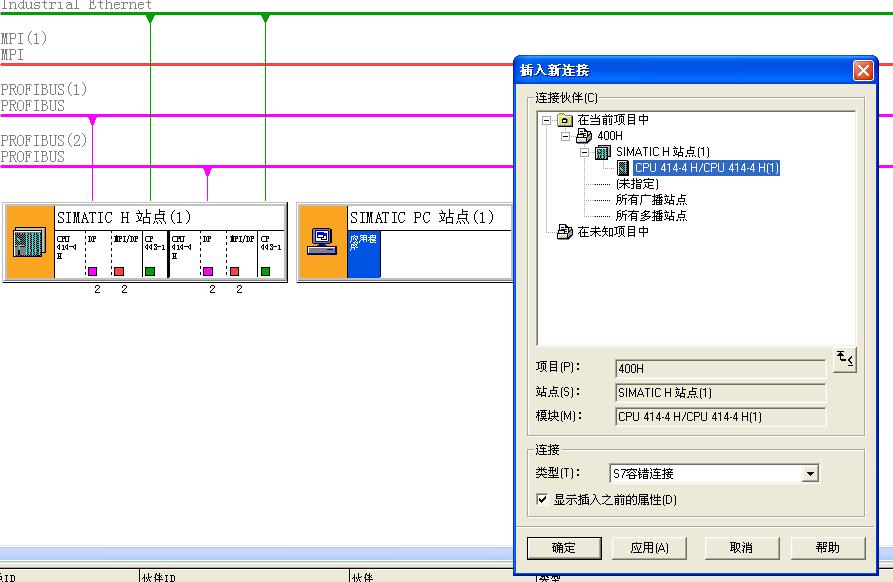Click the folder icon beside 在当前项目中

[x=564, y=120]
